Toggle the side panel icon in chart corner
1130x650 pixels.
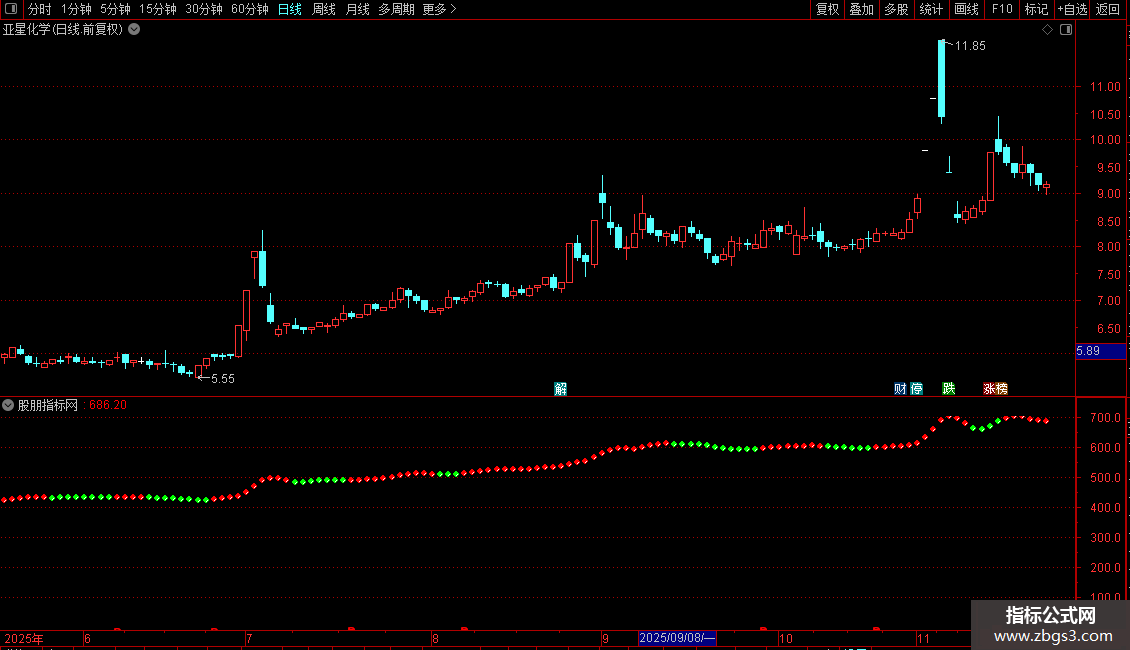1066,30
